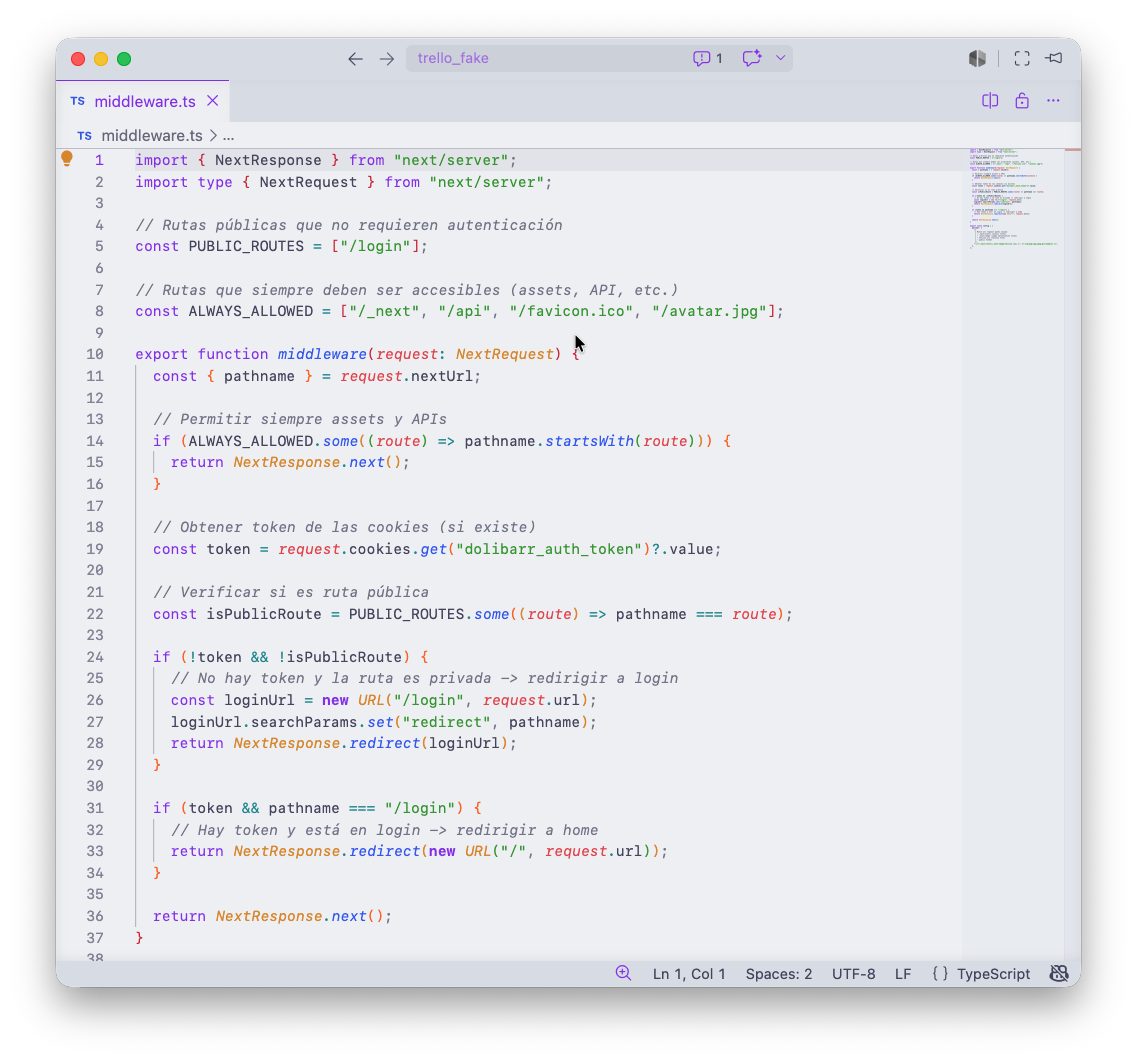Click the comment on line 4
The width and height of the screenshot is (1137, 1061).
tap(349, 226)
